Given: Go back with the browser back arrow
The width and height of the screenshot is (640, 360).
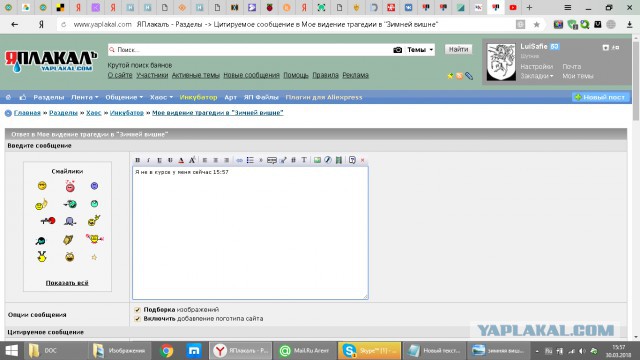Looking at the screenshot, I should coord(15,24).
